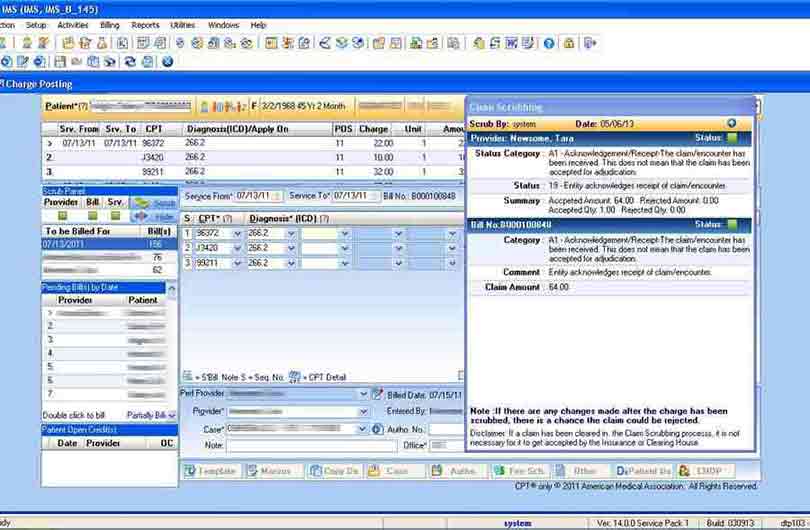Click the flask lab icon in toolbar
The width and height of the screenshot is (810, 530).
[102, 43]
